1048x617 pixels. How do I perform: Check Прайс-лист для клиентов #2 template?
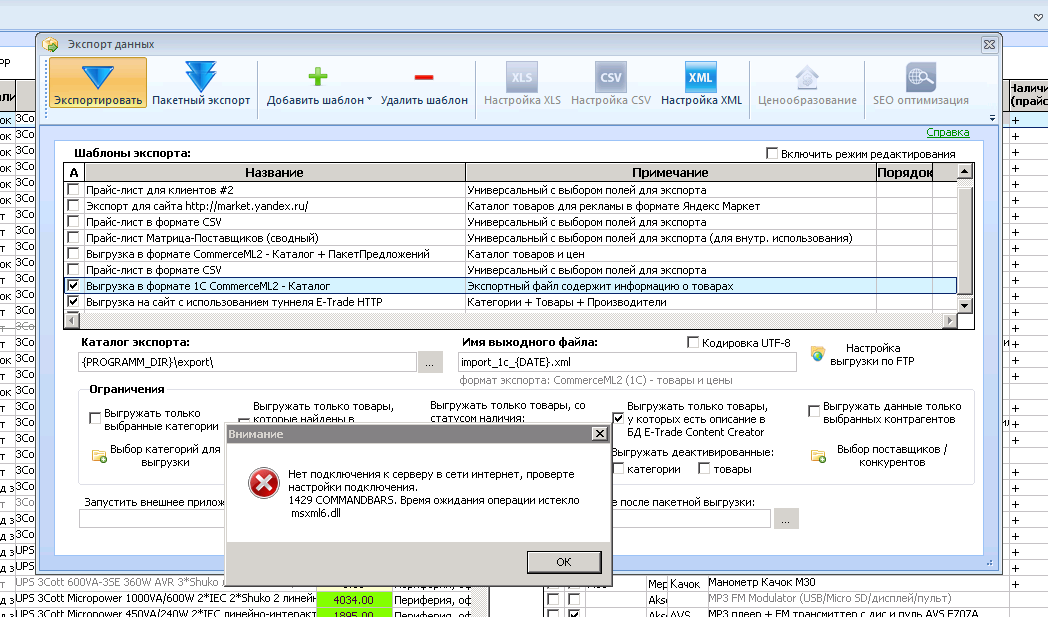74,190
